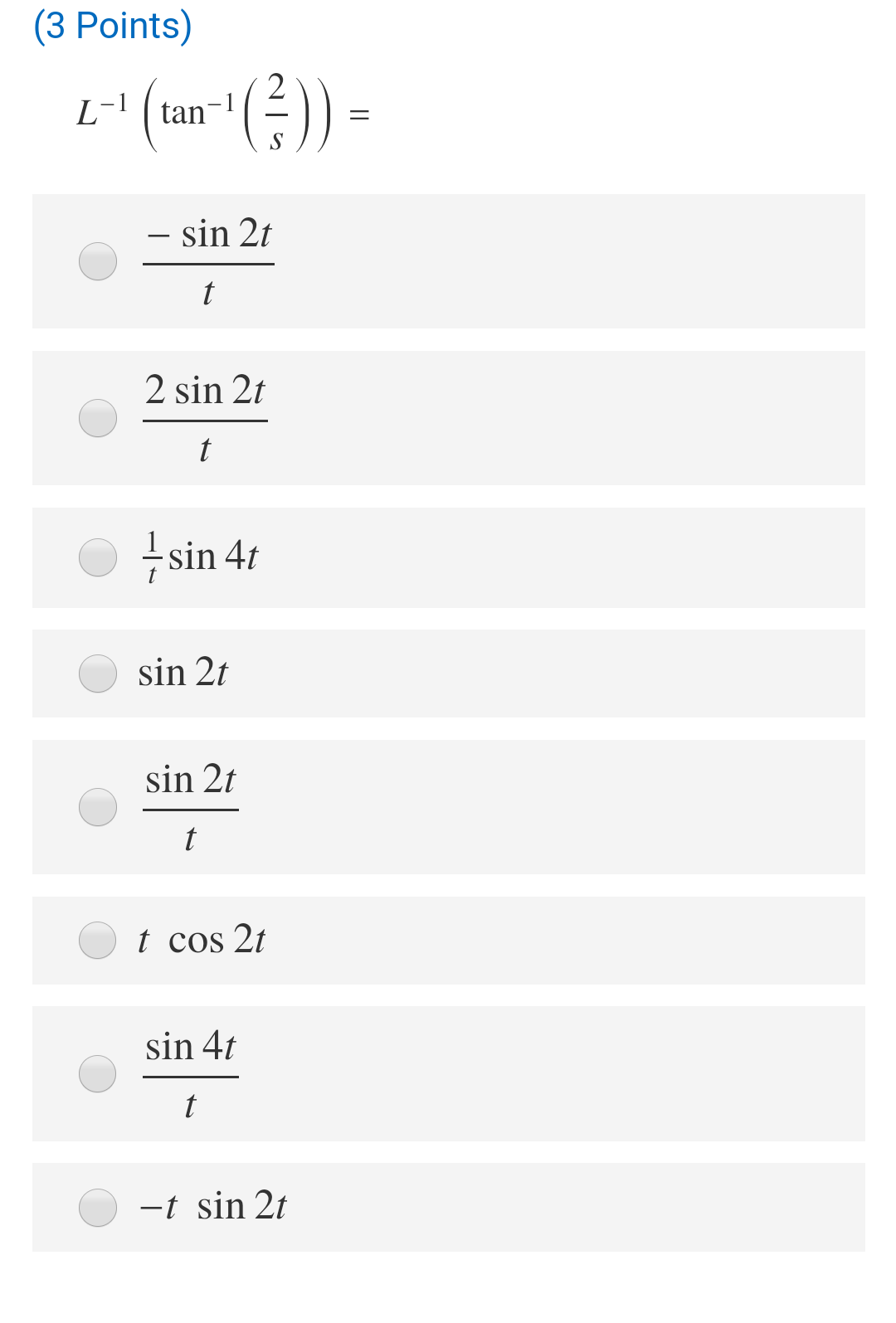Click the t cos 2t answer box

(x=415, y=941)
